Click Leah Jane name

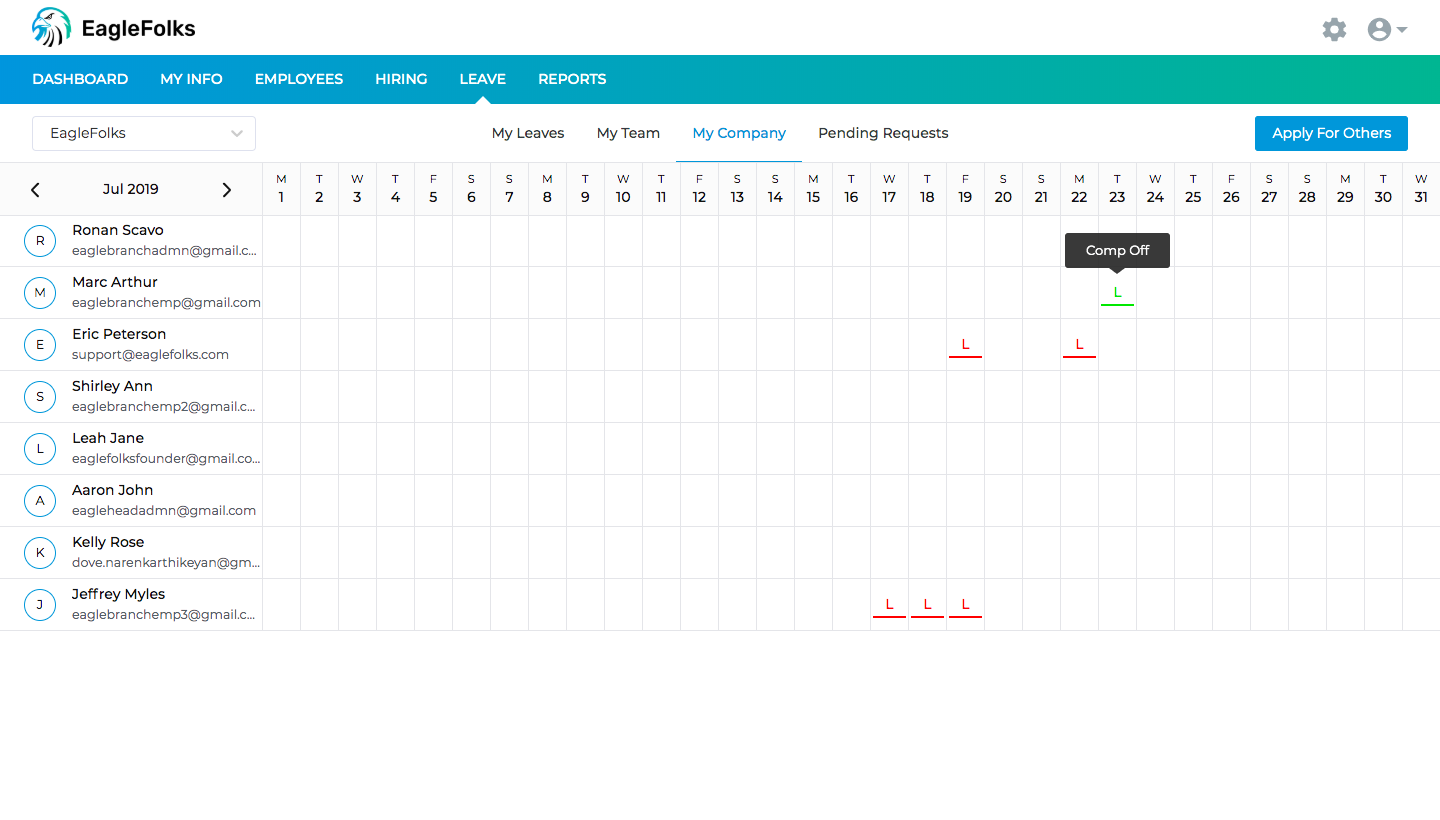[108, 438]
